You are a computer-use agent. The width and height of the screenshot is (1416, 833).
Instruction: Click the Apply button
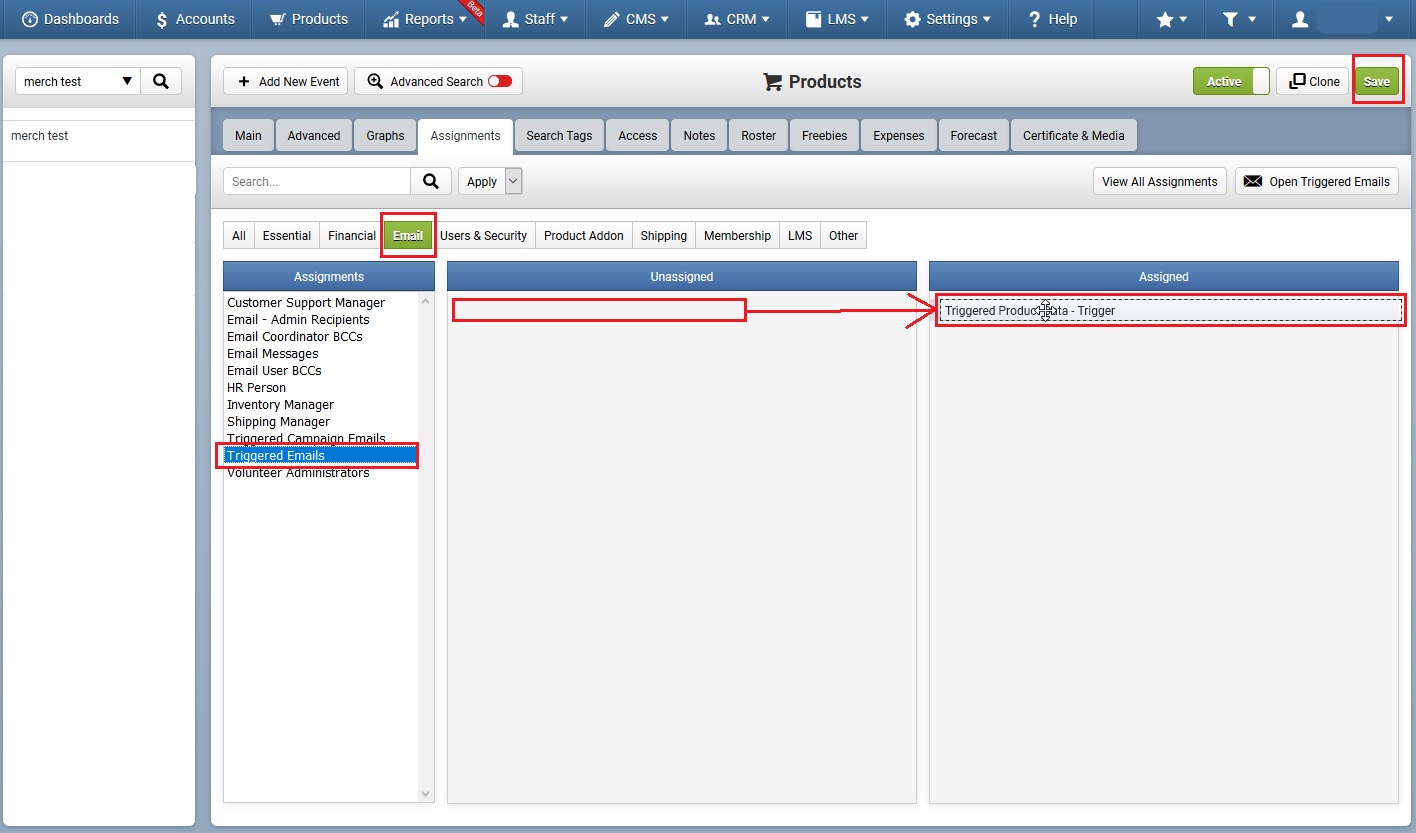pos(482,181)
